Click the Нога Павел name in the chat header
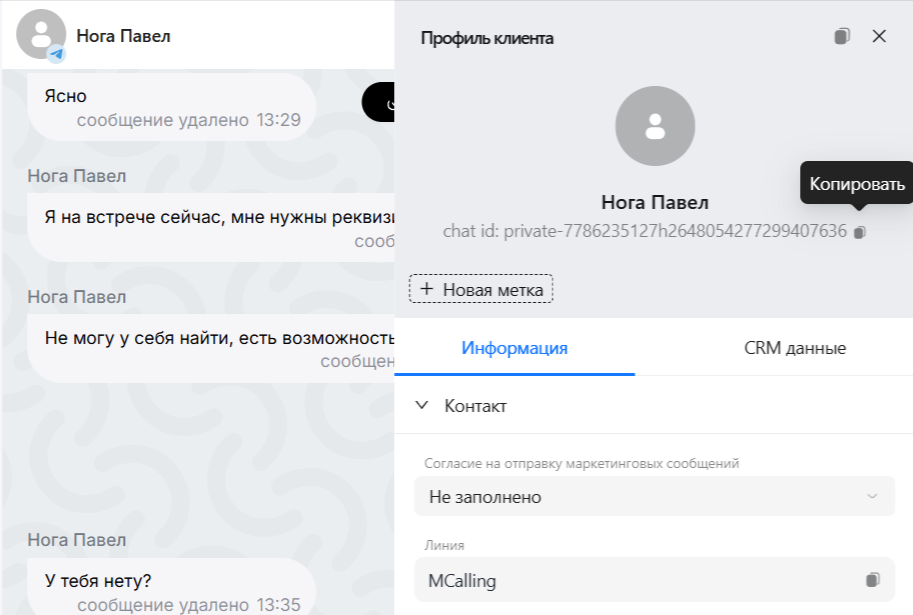This screenshot has height=615, width=913. tap(123, 36)
